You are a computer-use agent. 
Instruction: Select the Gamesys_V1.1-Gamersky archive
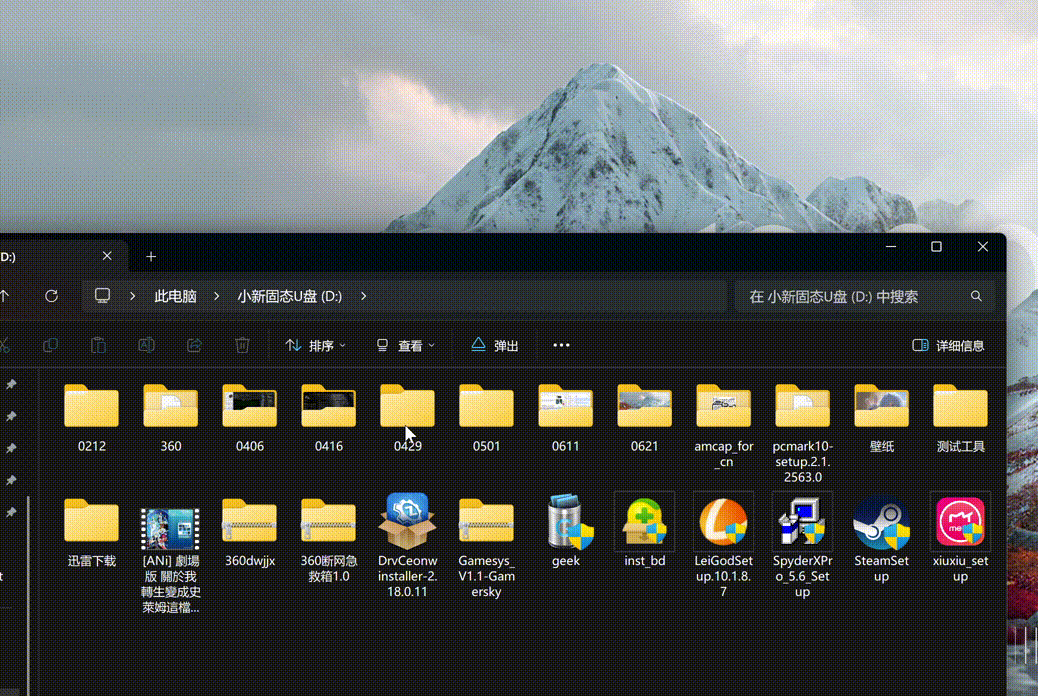(x=487, y=547)
